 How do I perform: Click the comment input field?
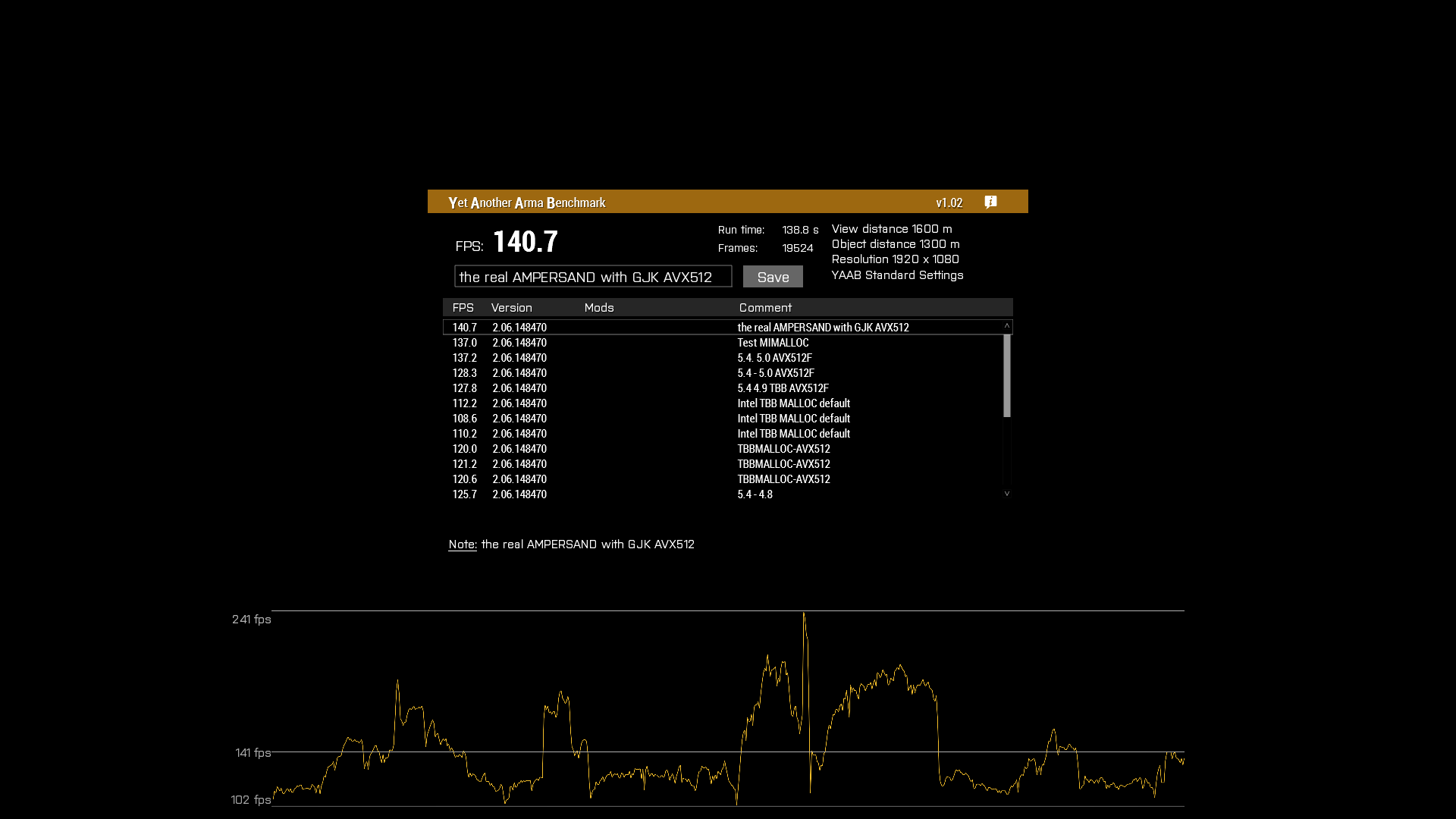[x=593, y=277]
